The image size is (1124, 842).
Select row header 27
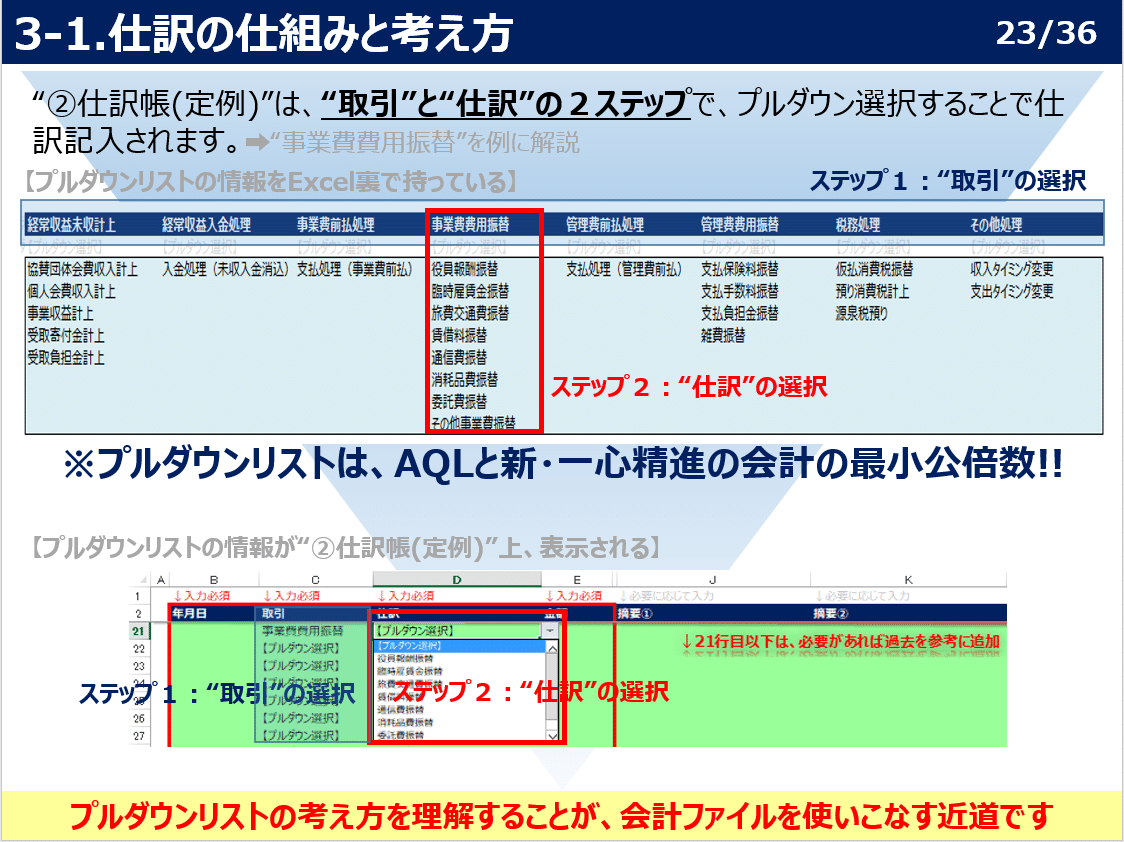click(139, 735)
